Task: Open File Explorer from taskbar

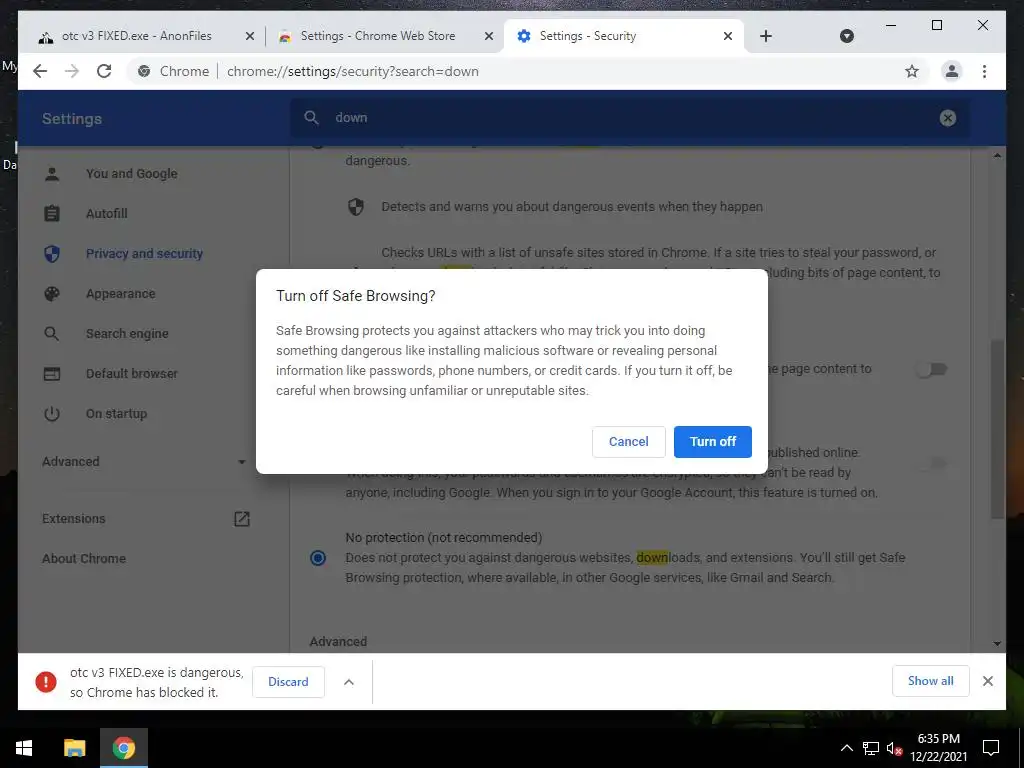Action: coord(74,748)
